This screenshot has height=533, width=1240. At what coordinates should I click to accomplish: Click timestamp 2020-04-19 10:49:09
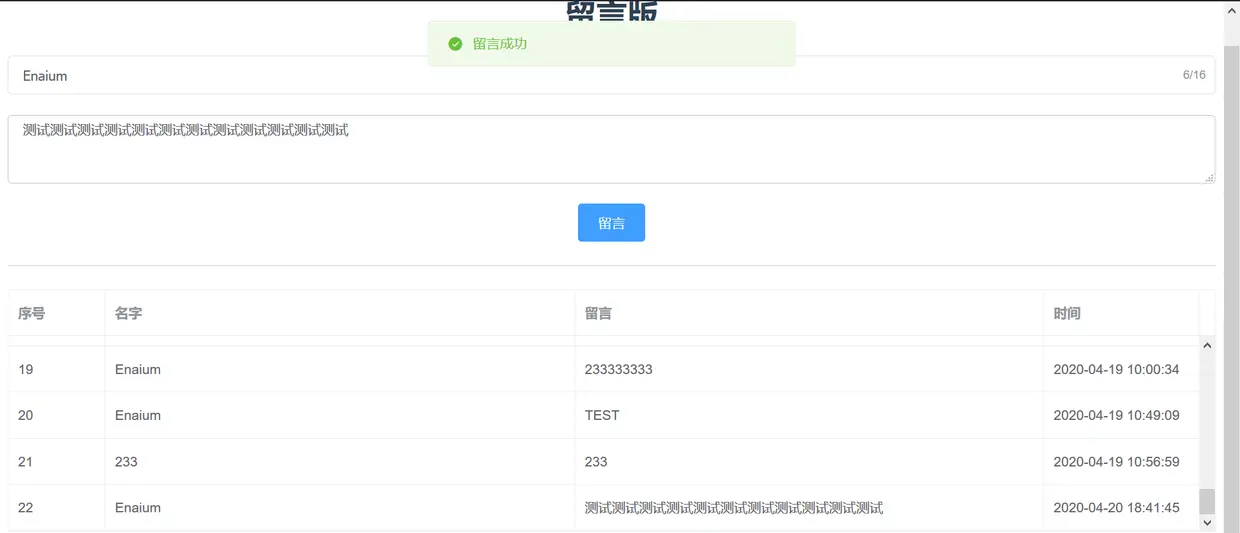pyautogui.click(x=1116, y=415)
